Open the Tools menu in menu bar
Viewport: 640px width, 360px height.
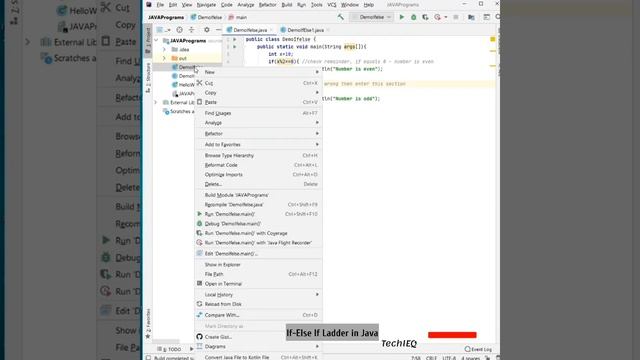(x=316, y=5)
